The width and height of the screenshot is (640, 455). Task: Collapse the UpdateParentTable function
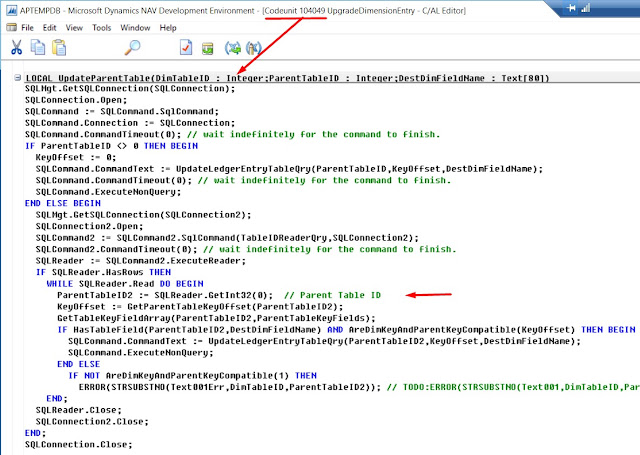point(17,78)
